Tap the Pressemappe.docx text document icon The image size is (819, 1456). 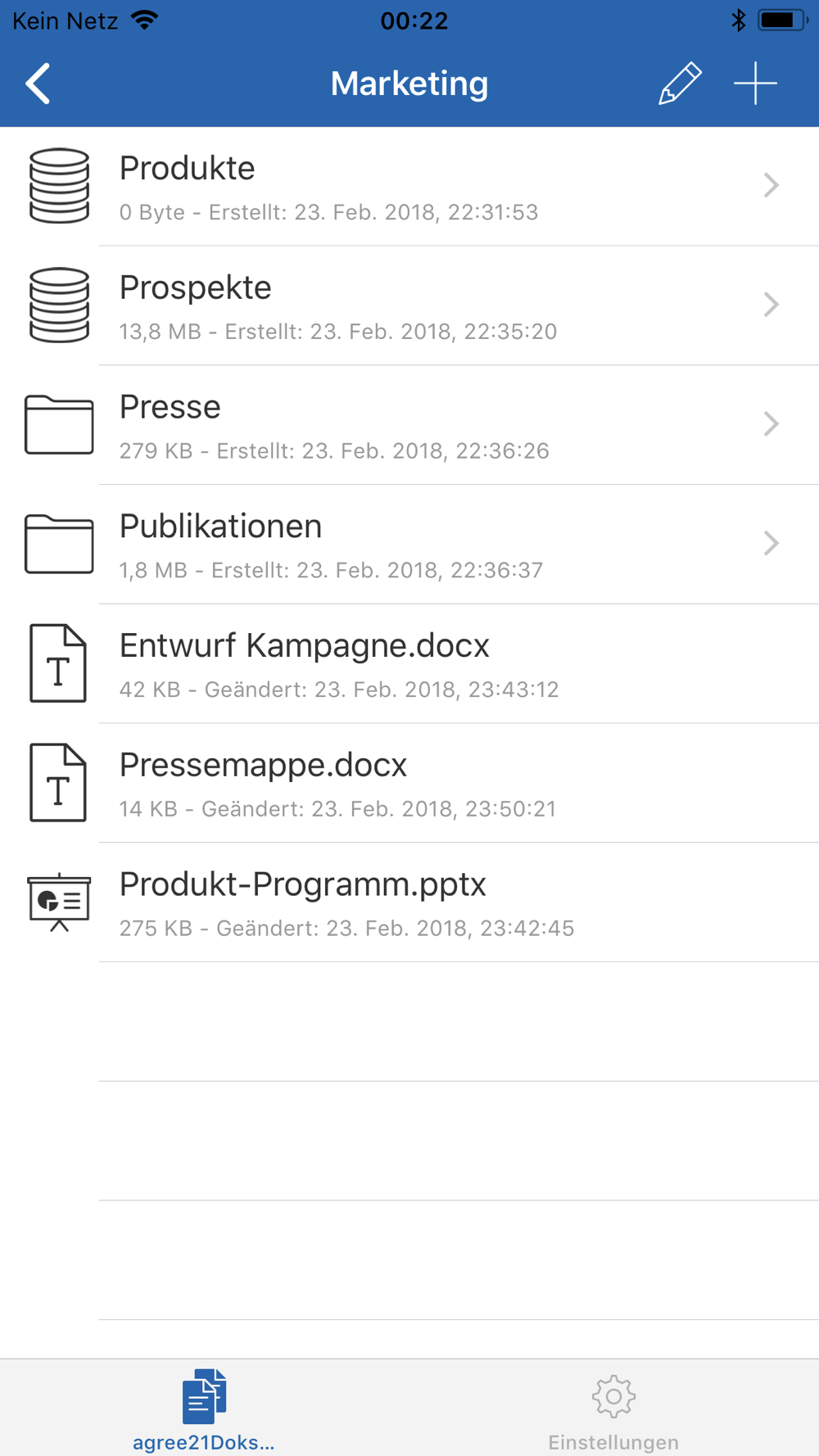[58, 783]
